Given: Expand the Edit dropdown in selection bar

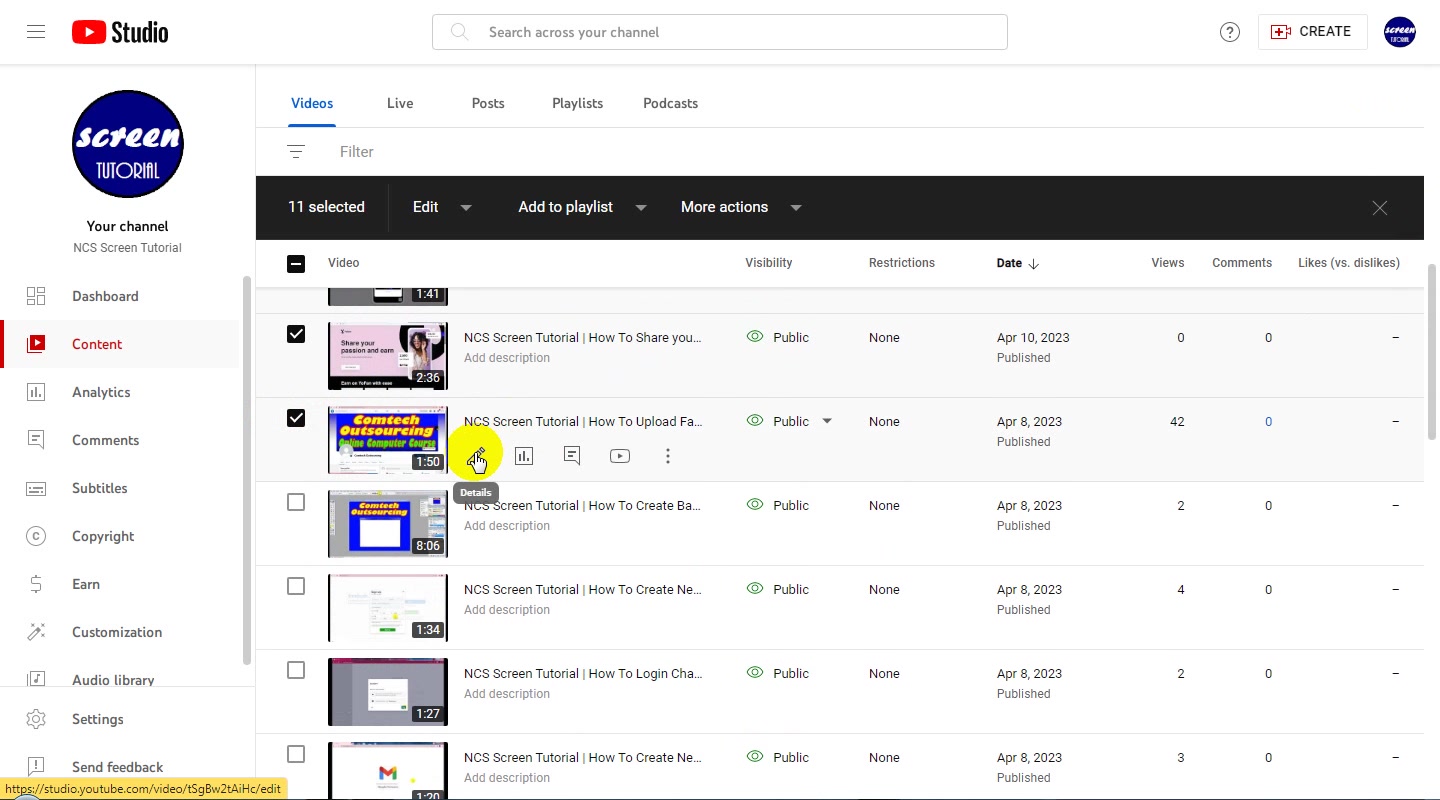Looking at the screenshot, I should pyautogui.click(x=442, y=207).
